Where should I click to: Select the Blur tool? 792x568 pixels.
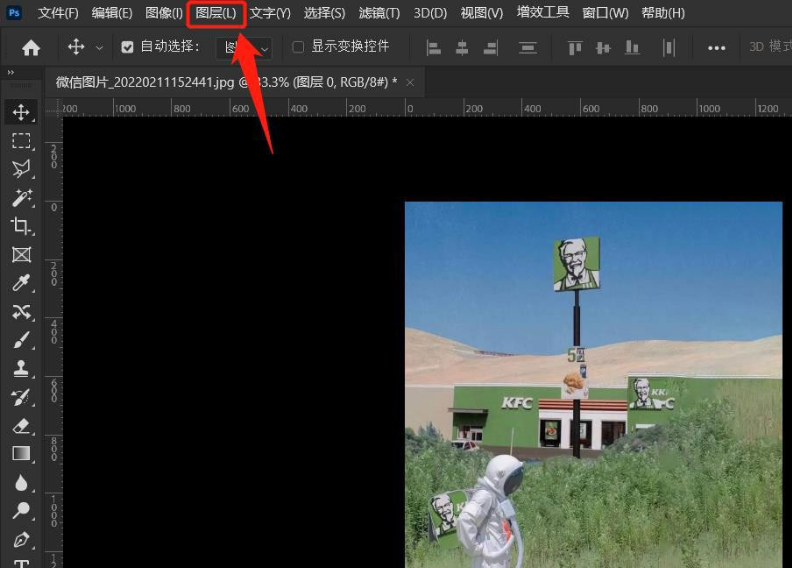[21, 483]
